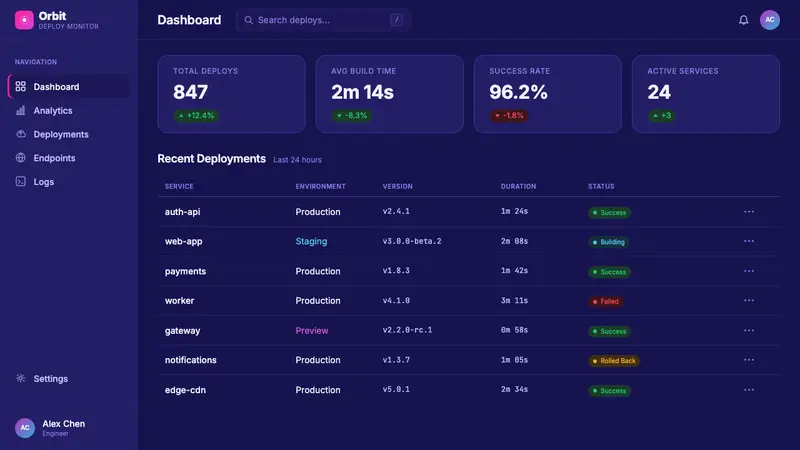This screenshot has height=450, width=800.
Task: Click Success badge in auth-api row
Action: tap(609, 212)
